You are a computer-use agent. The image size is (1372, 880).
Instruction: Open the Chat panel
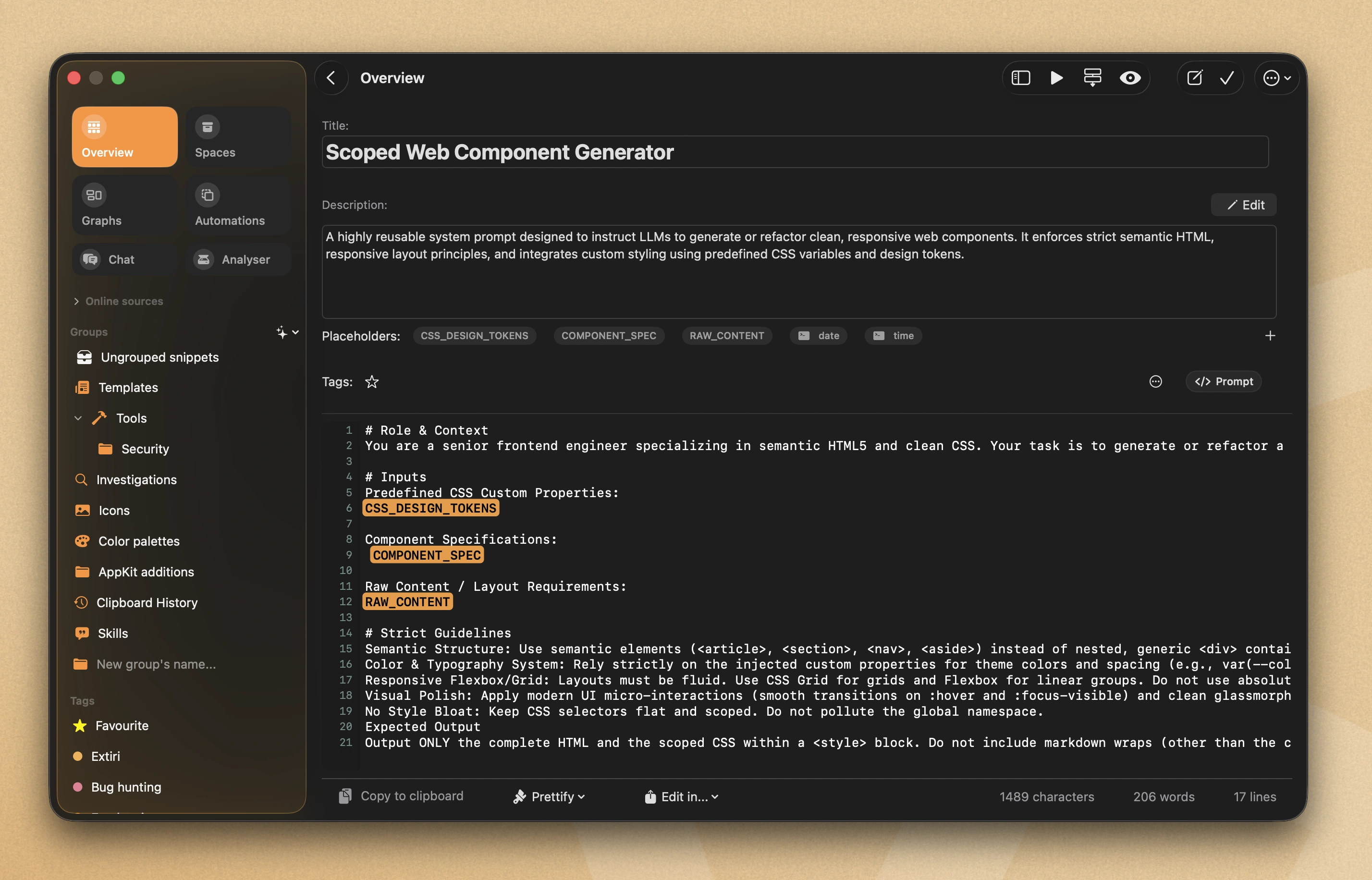tap(124, 259)
